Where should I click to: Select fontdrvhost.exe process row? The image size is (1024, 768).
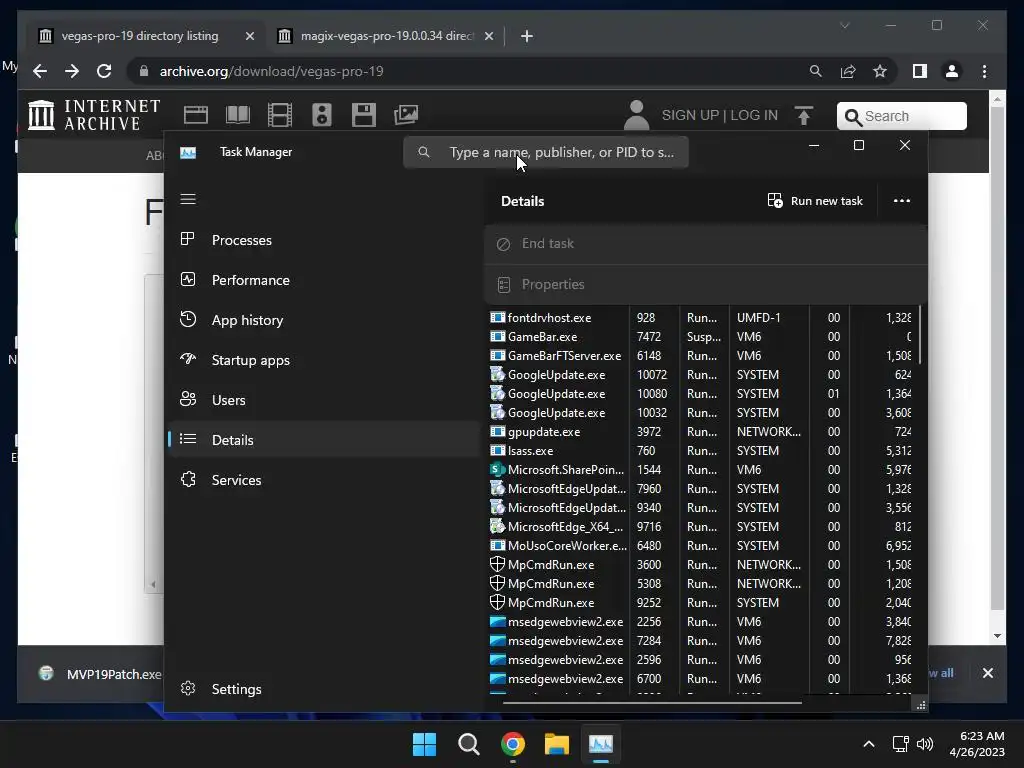[701, 317]
